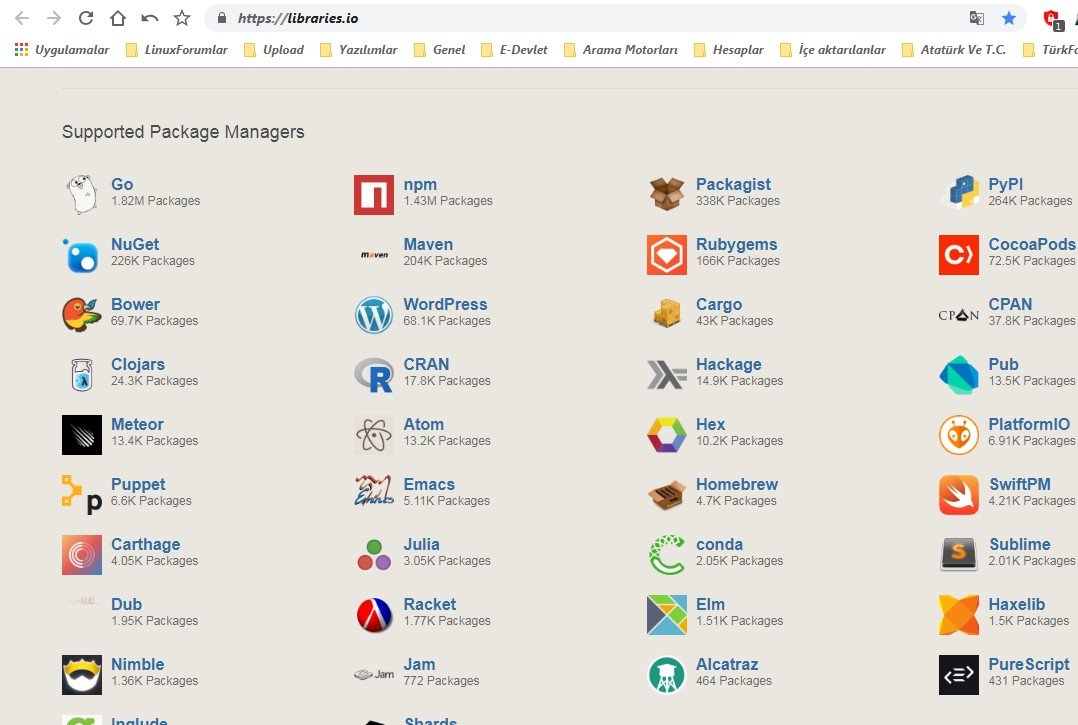1078x725 pixels.
Task: Click the Alcatraz water tower icon
Action: point(666,675)
